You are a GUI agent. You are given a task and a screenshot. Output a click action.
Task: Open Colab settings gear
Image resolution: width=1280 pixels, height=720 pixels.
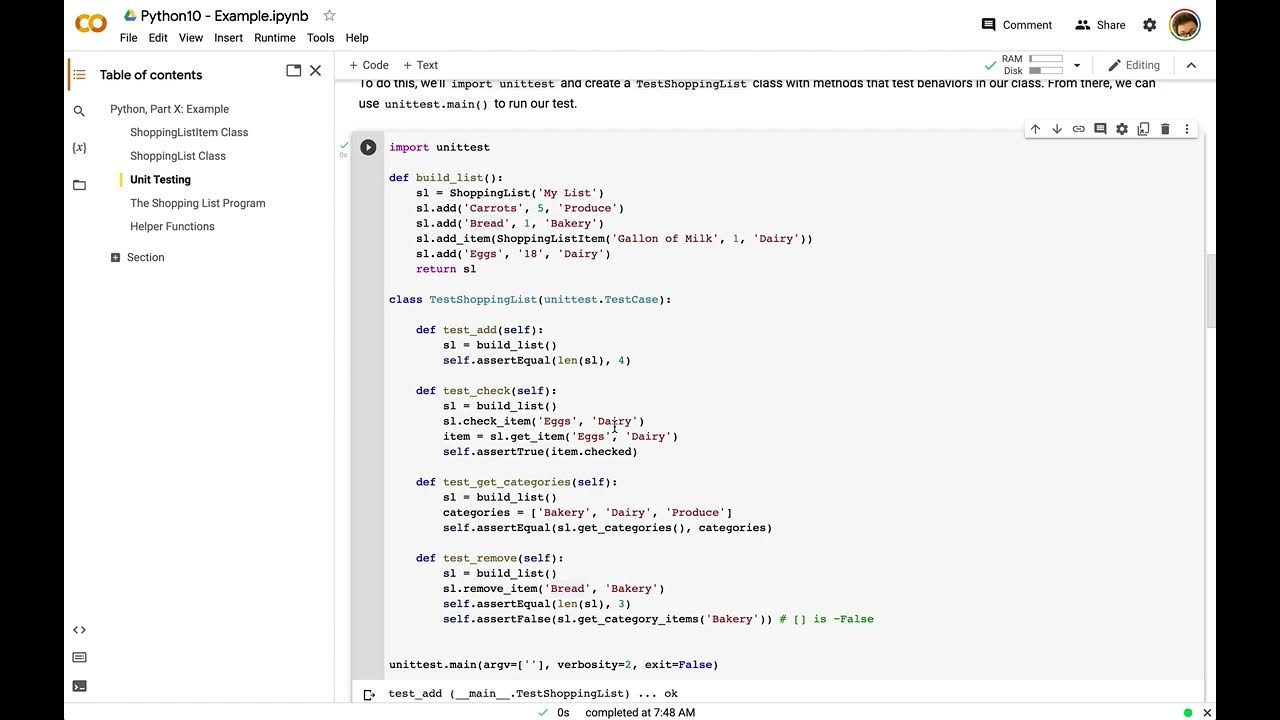[1150, 25]
